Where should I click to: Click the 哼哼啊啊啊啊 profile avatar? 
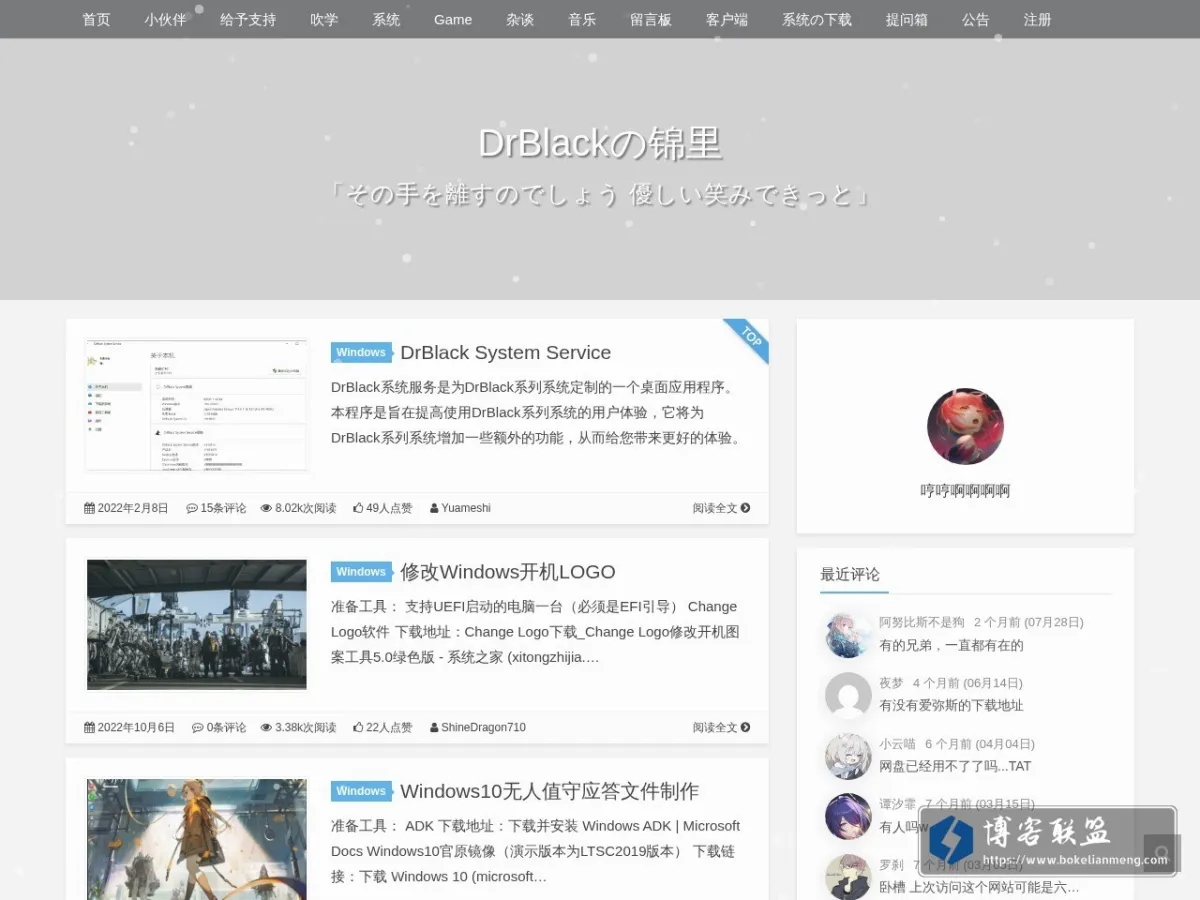click(965, 426)
